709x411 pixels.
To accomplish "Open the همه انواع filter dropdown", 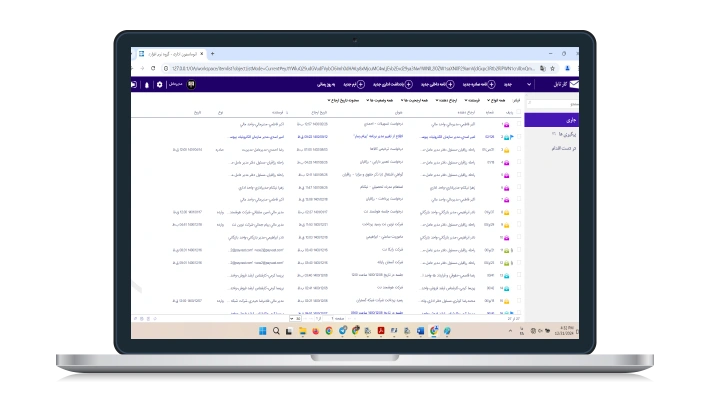I will [496, 100].
